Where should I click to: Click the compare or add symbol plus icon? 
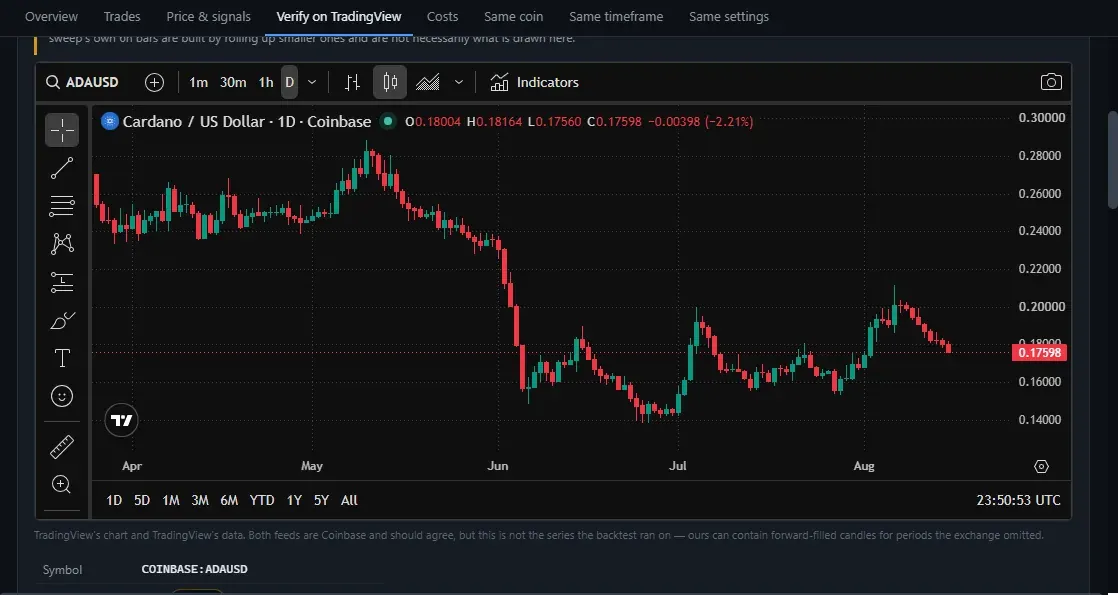point(154,82)
